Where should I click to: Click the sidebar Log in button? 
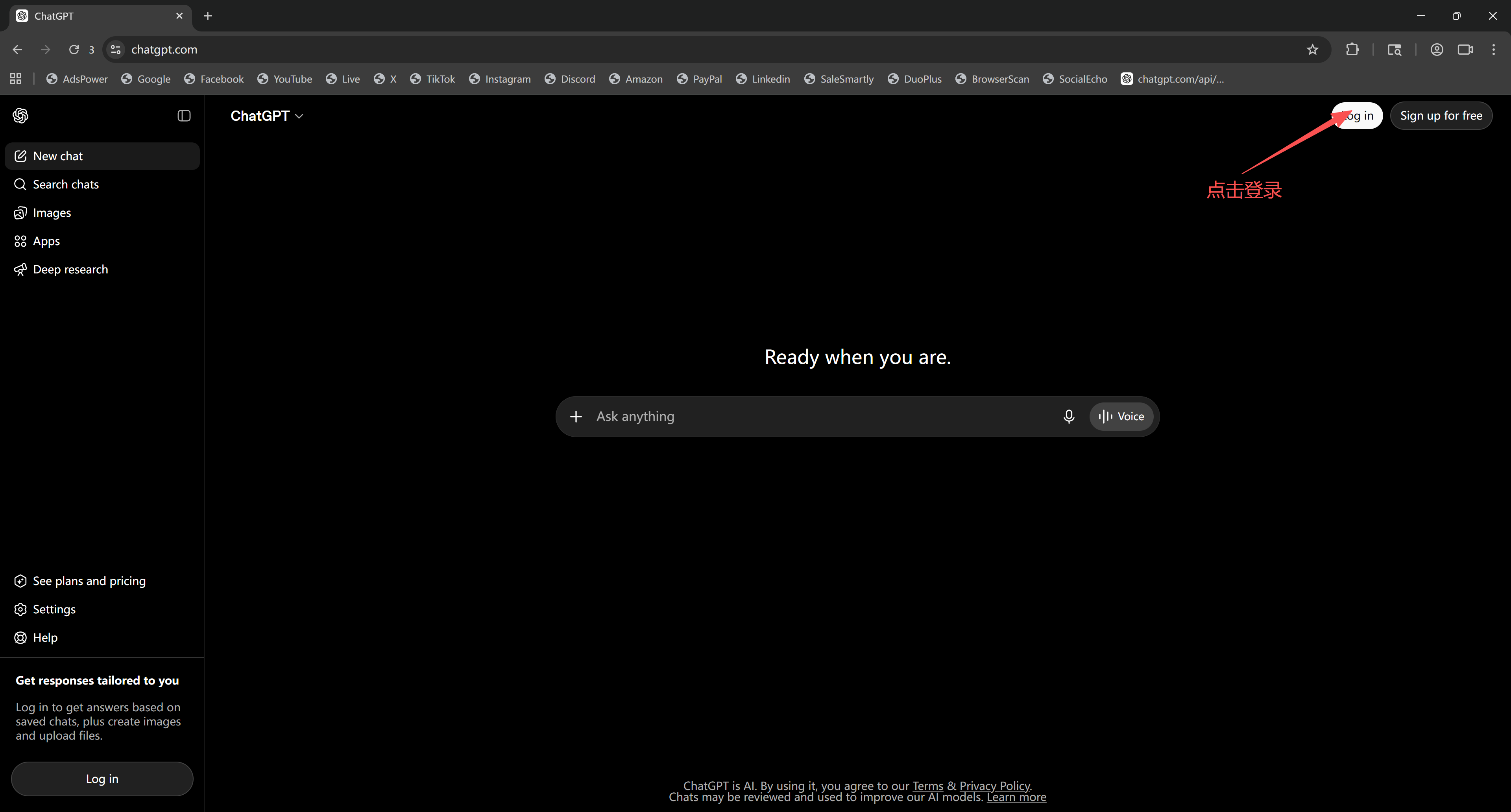pos(102,779)
